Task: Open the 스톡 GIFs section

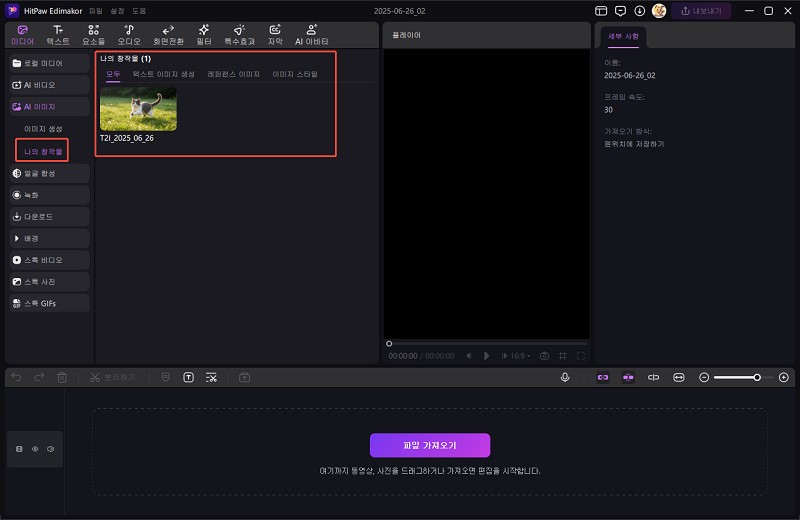Action: click(x=49, y=303)
